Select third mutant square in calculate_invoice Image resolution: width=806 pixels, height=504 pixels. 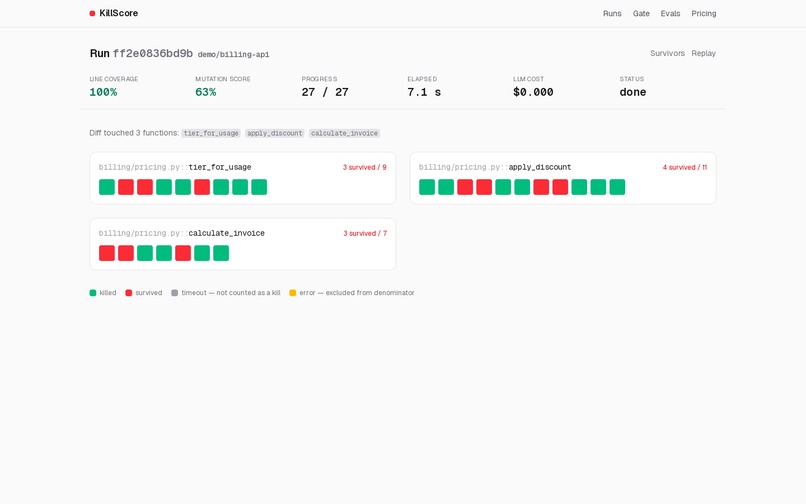click(x=145, y=253)
